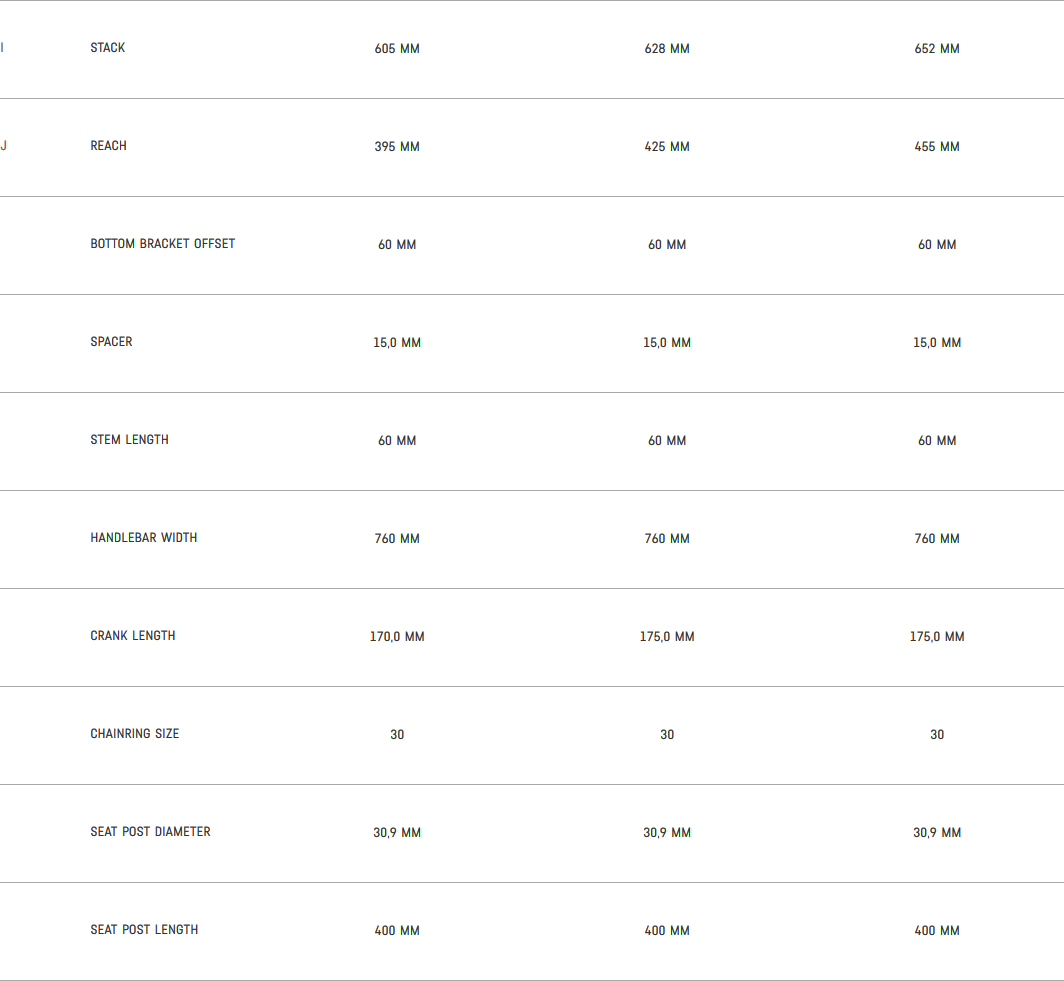Click the BOTTOM BRACKET OFFSET label
Screen dimensions: 1064x981
pos(163,244)
